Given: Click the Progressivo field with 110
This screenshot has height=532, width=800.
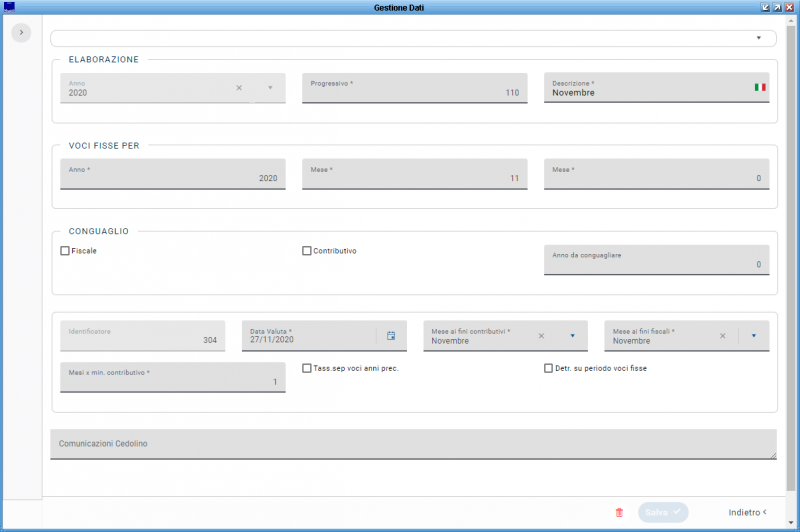Looking at the screenshot, I should tap(414, 88).
